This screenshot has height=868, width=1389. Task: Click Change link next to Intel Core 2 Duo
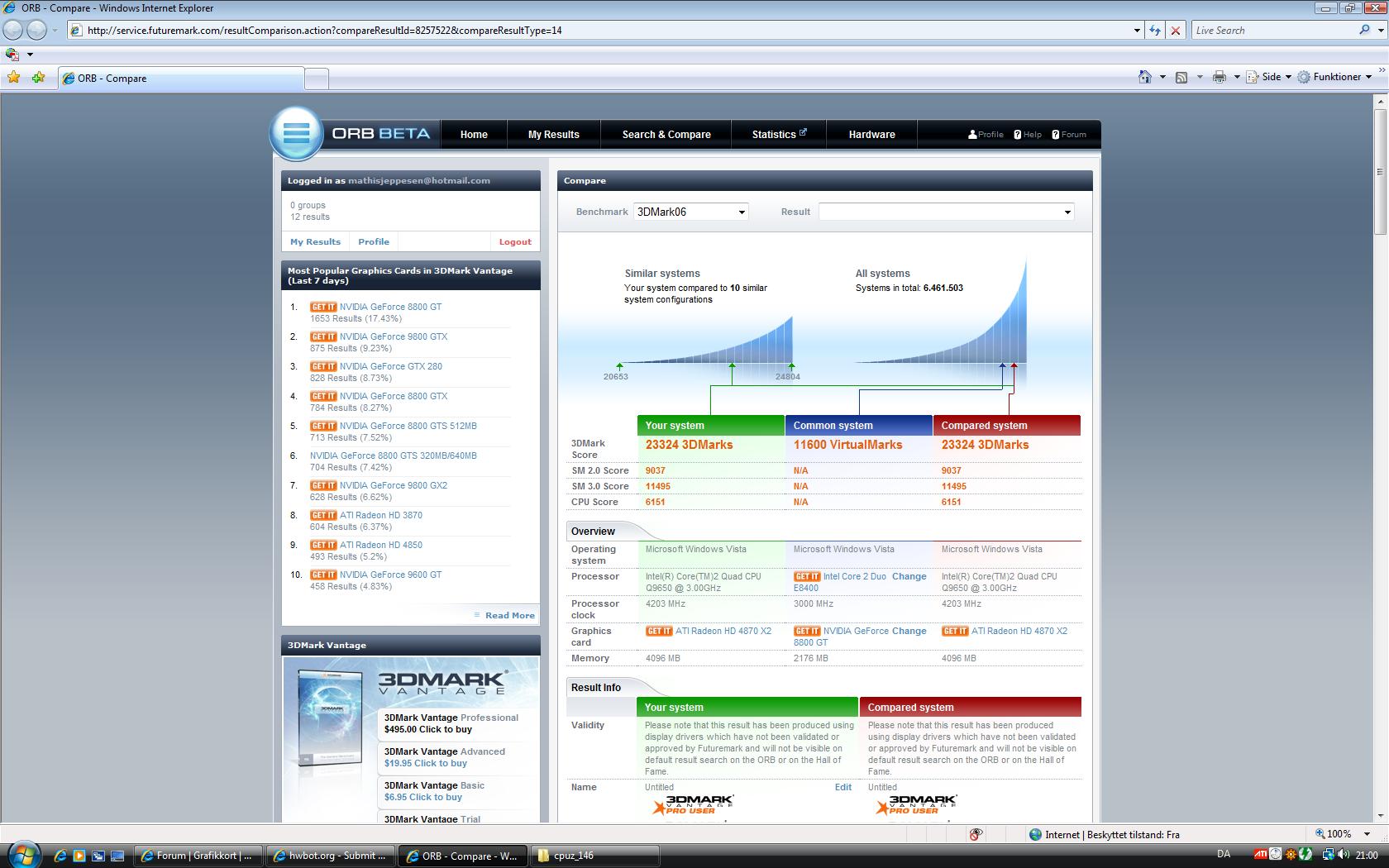[909, 576]
